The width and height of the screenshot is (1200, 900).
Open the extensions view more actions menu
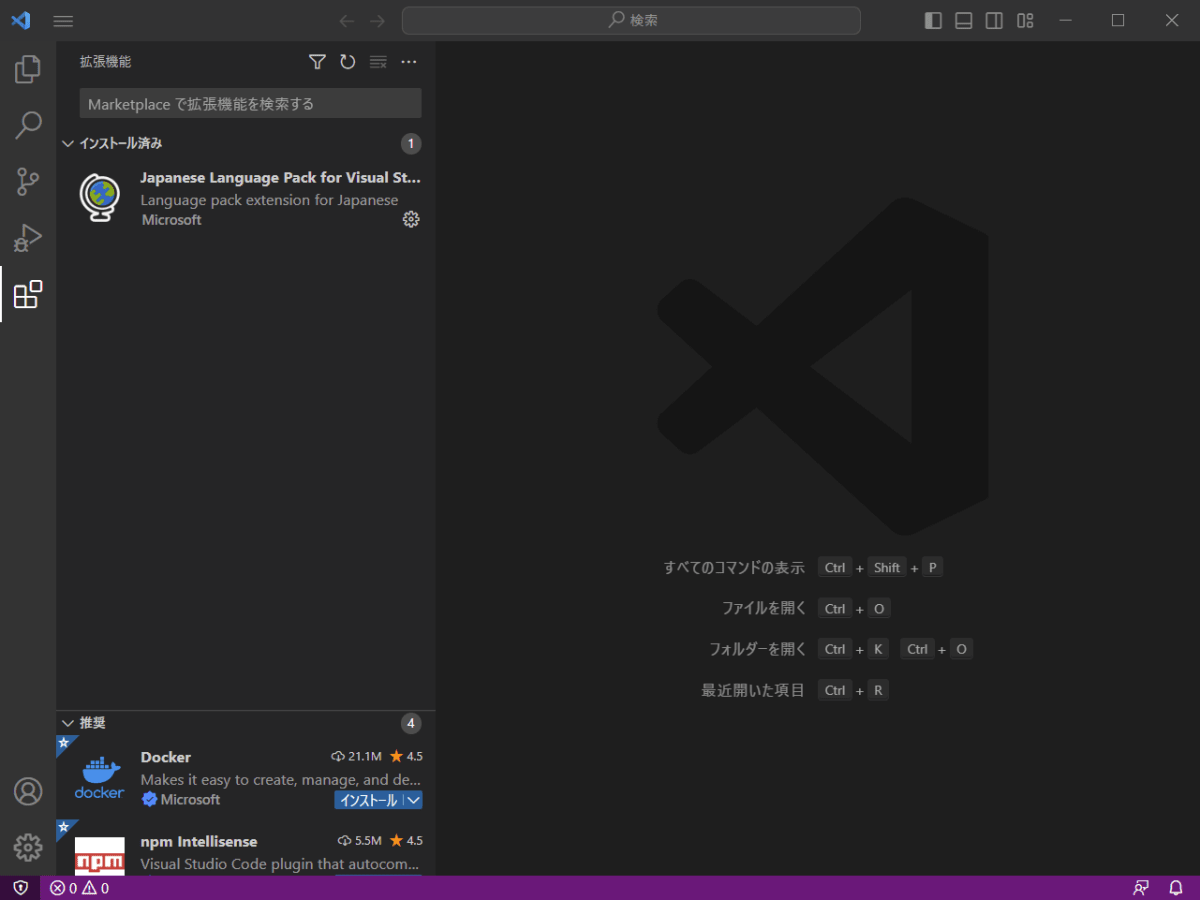pyautogui.click(x=408, y=62)
